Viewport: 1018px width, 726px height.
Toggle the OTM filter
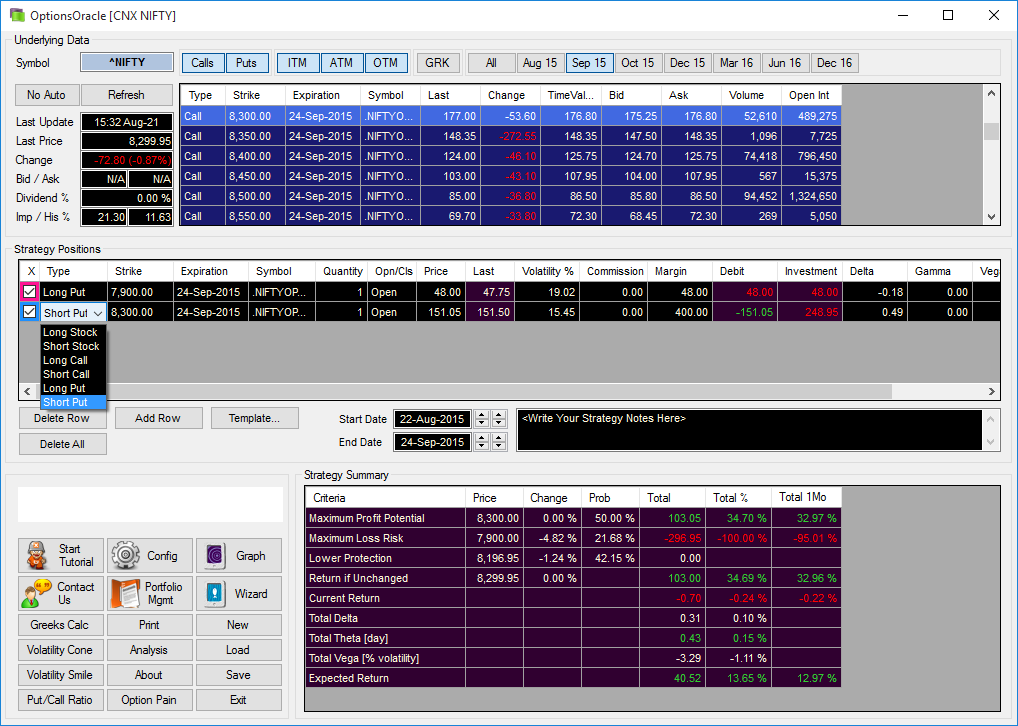386,63
